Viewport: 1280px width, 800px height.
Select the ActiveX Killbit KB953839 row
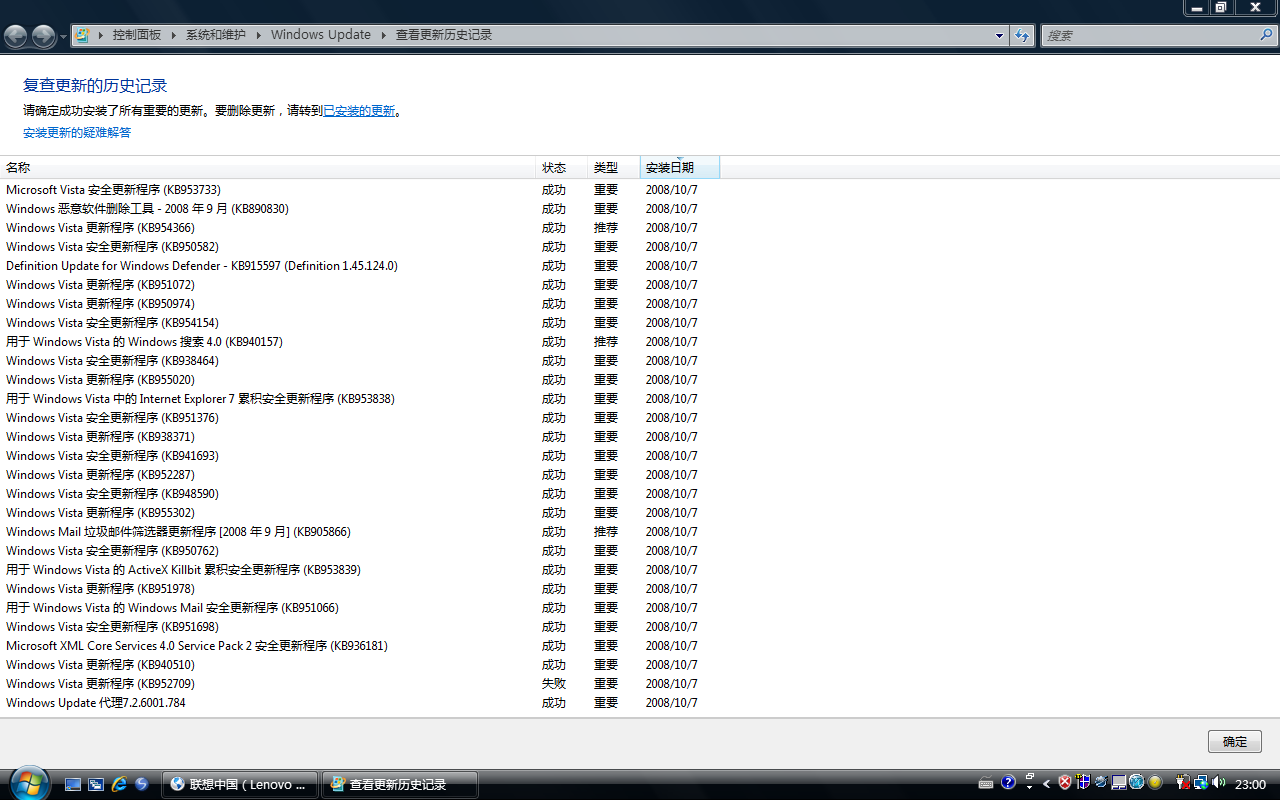(x=360, y=570)
